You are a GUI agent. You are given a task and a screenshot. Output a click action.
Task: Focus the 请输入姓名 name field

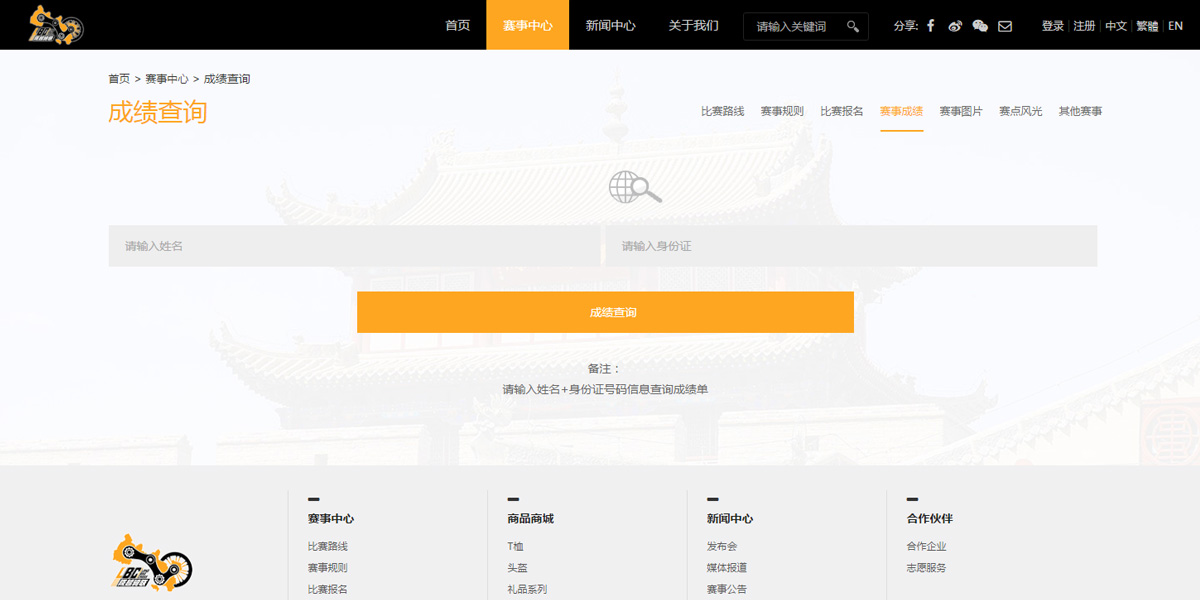coord(354,246)
